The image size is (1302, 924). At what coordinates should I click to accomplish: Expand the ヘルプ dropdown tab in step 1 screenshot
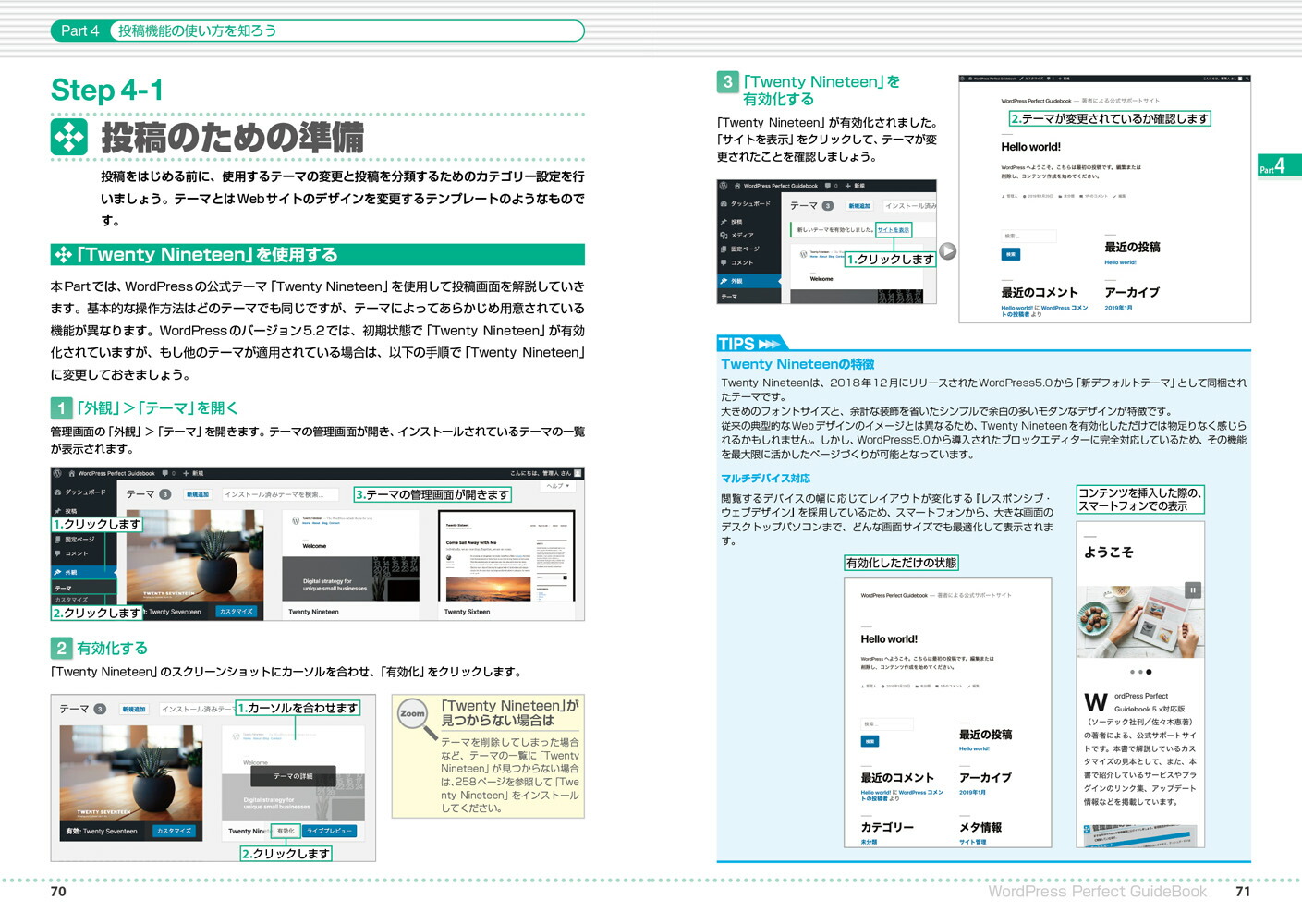click(559, 485)
